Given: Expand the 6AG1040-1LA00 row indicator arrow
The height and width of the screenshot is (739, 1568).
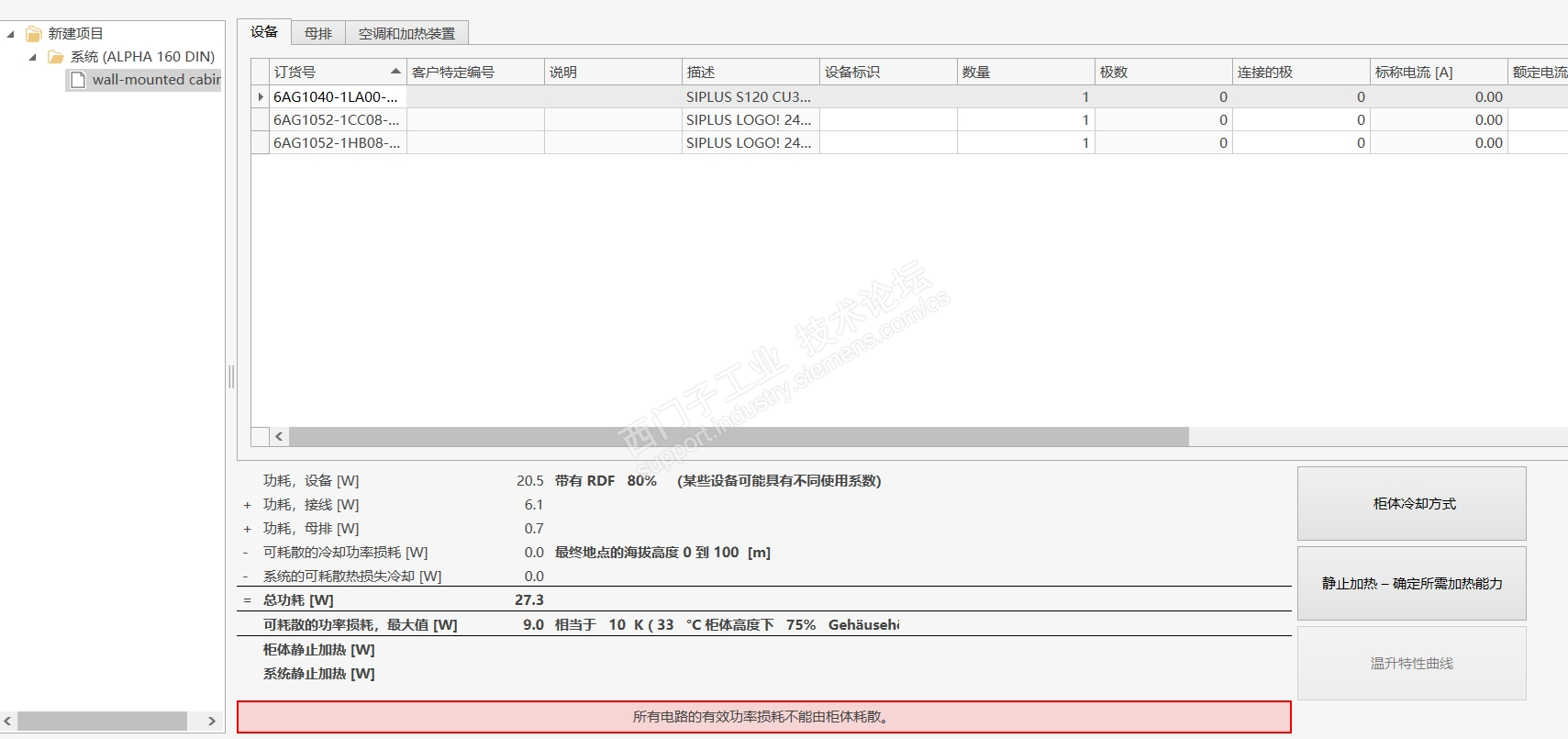Looking at the screenshot, I should [261, 96].
